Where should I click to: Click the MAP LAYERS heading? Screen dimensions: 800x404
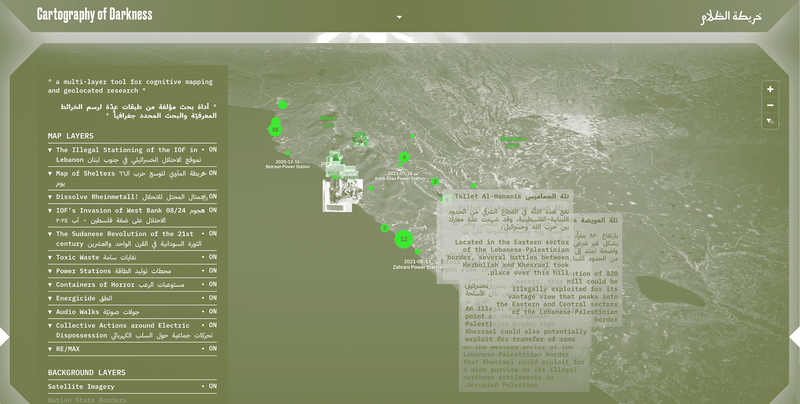pos(70,136)
